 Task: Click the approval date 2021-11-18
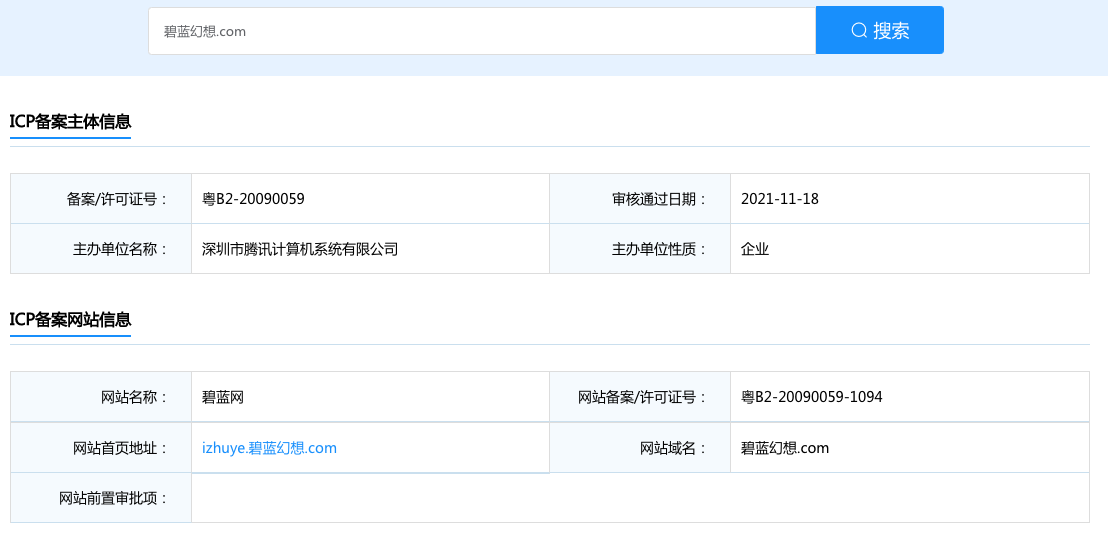pos(779,199)
